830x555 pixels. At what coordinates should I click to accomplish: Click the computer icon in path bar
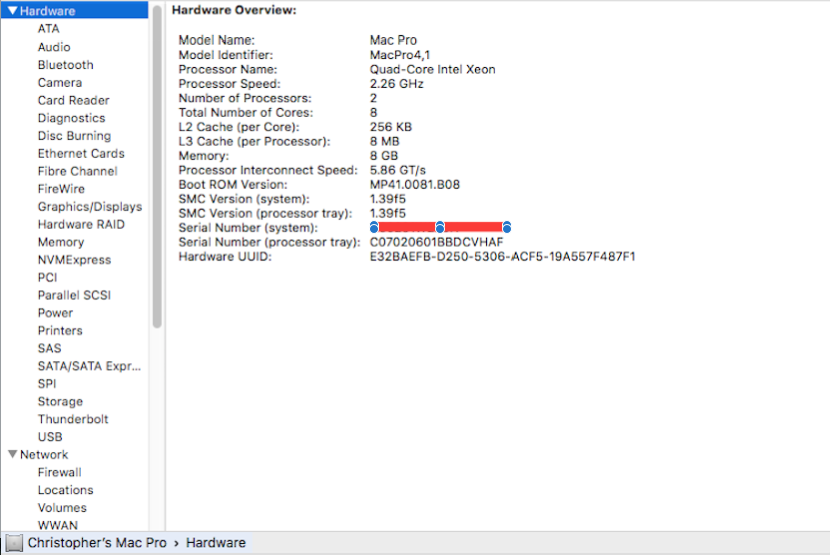(x=14, y=543)
